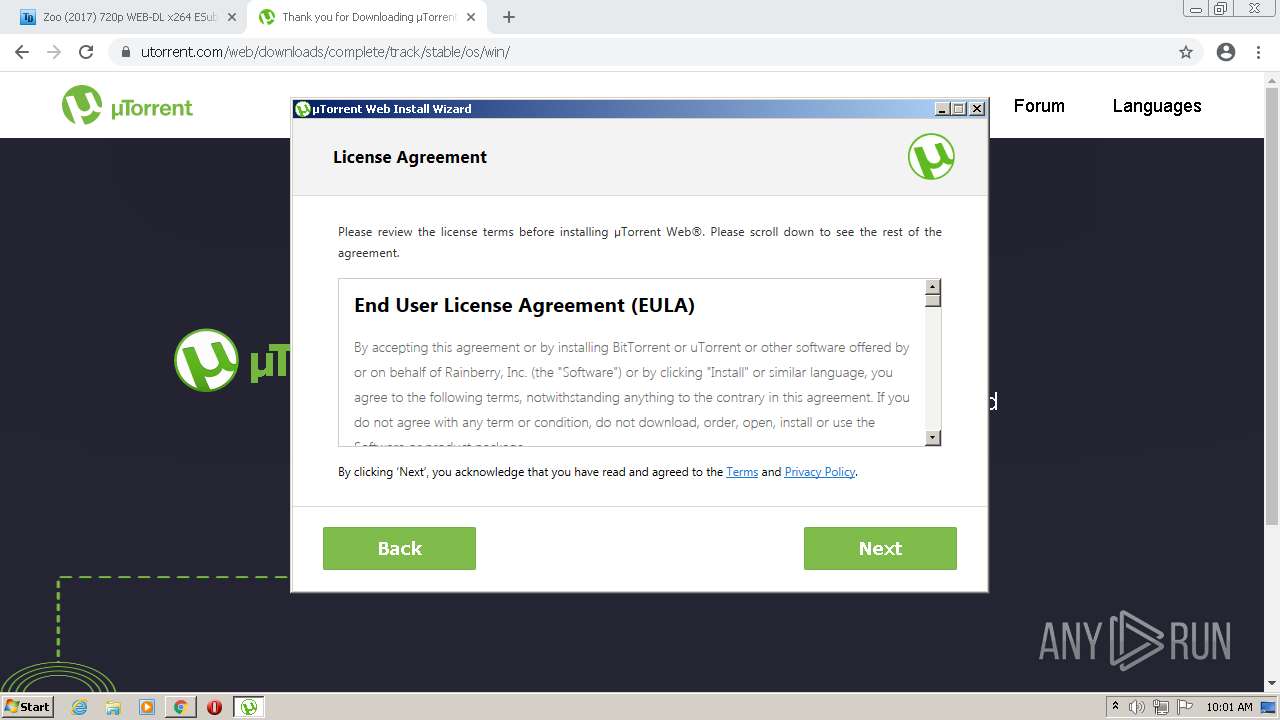This screenshot has height=720, width=1280.
Task: Click the Back button in install wizard
Action: pyautogui.click(x=399, y=548)
